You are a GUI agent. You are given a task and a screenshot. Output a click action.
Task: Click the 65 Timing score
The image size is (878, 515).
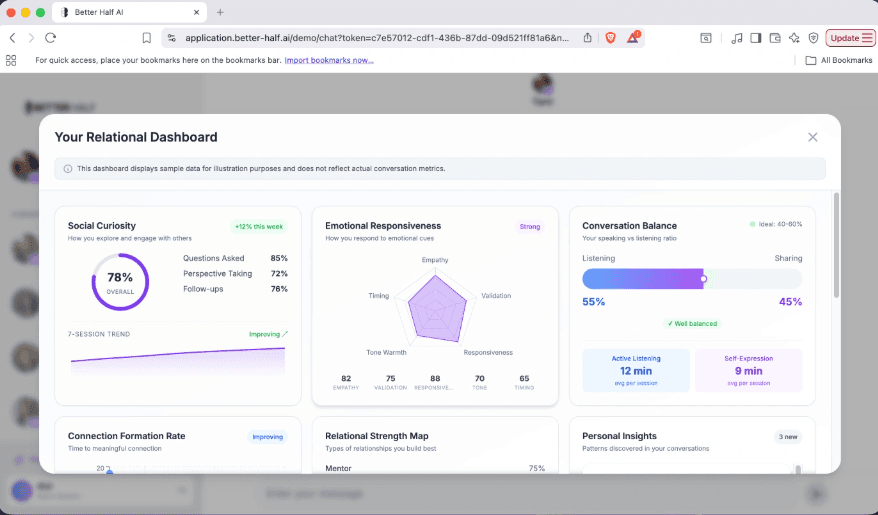click(524, 382)
